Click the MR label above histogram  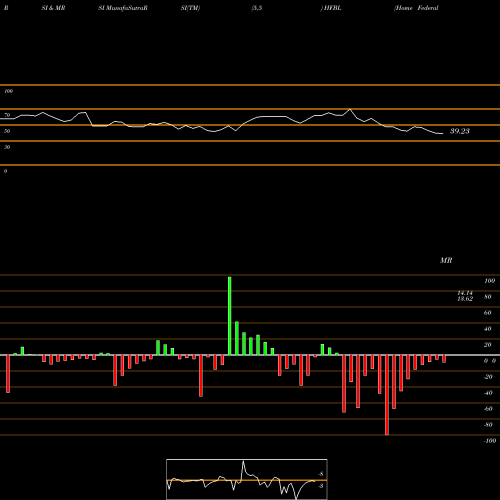click(x=446, y=260)
